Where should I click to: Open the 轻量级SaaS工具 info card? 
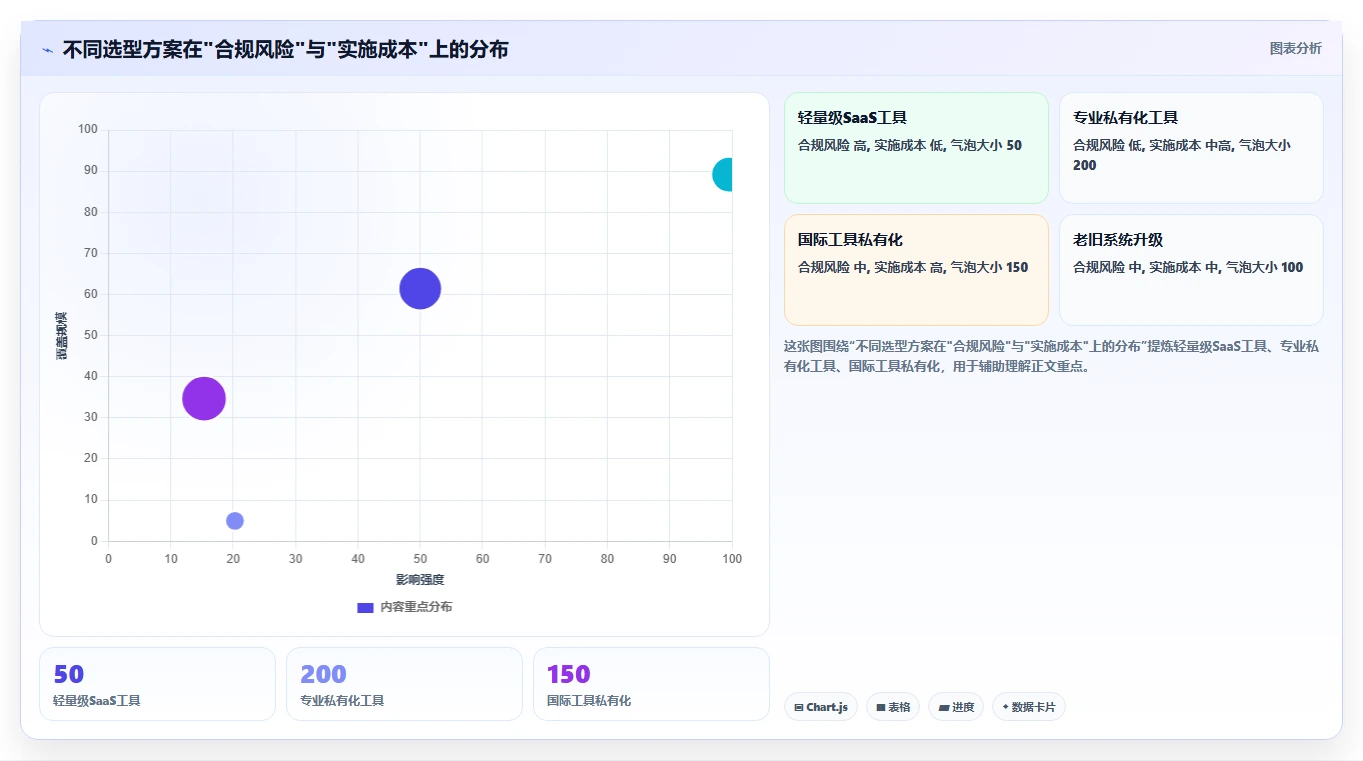pos(916,148)
